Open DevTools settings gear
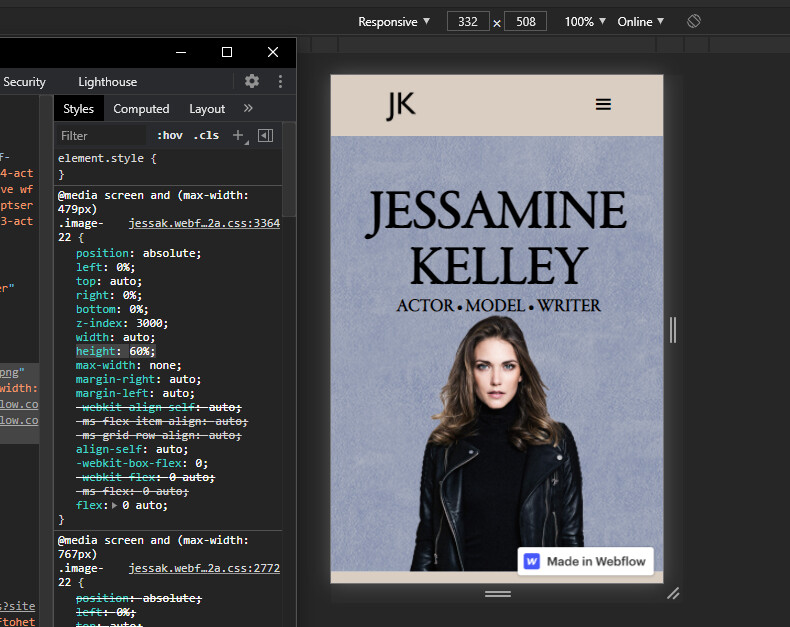790x627 pixels. (x=252, y=81)
